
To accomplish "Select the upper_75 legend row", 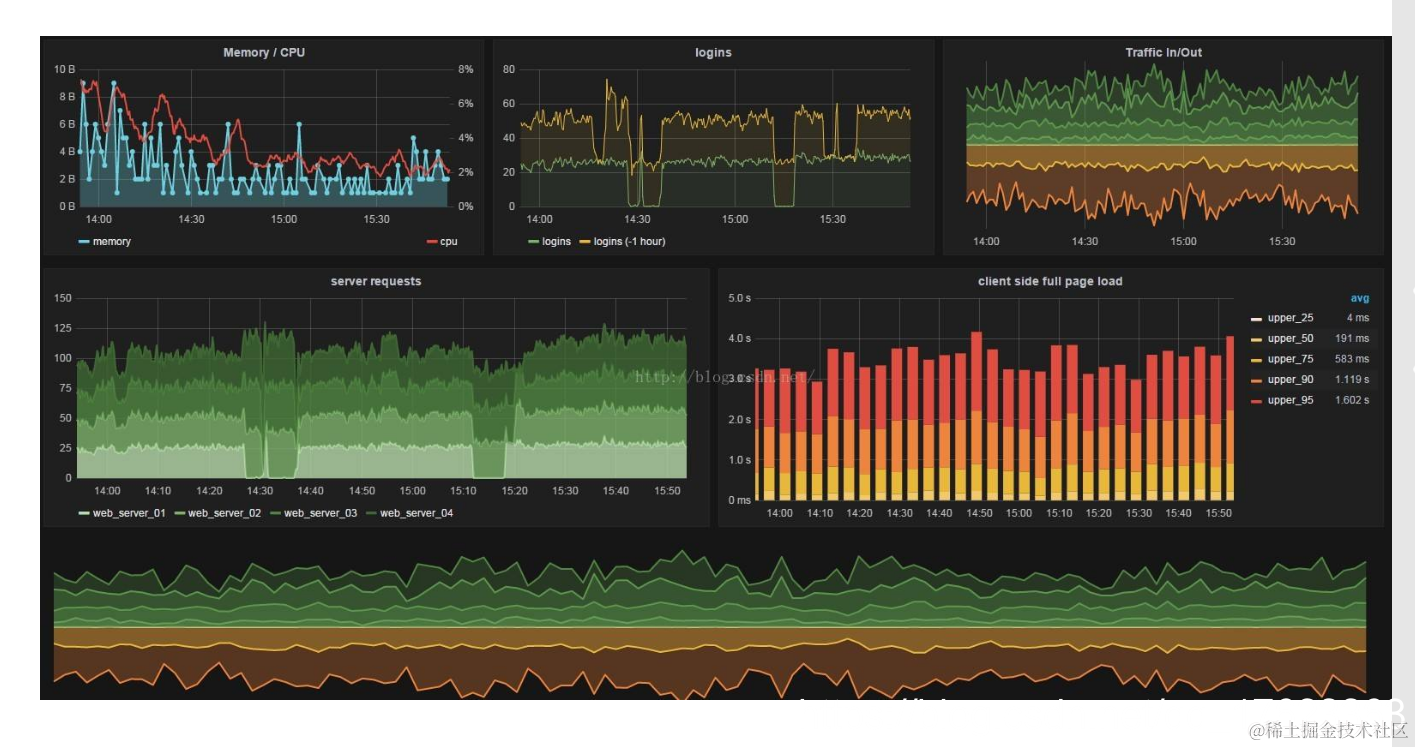I will (1310, 359).
